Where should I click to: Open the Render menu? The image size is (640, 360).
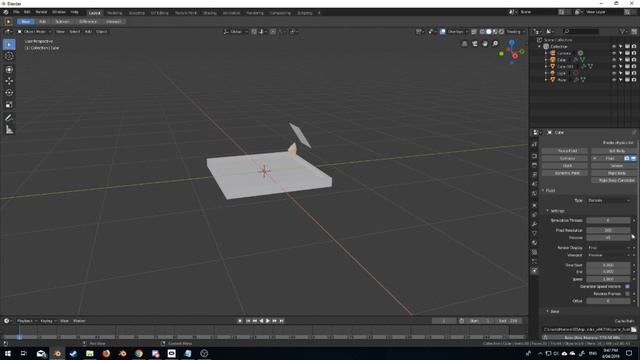click(x=41, y=12)
